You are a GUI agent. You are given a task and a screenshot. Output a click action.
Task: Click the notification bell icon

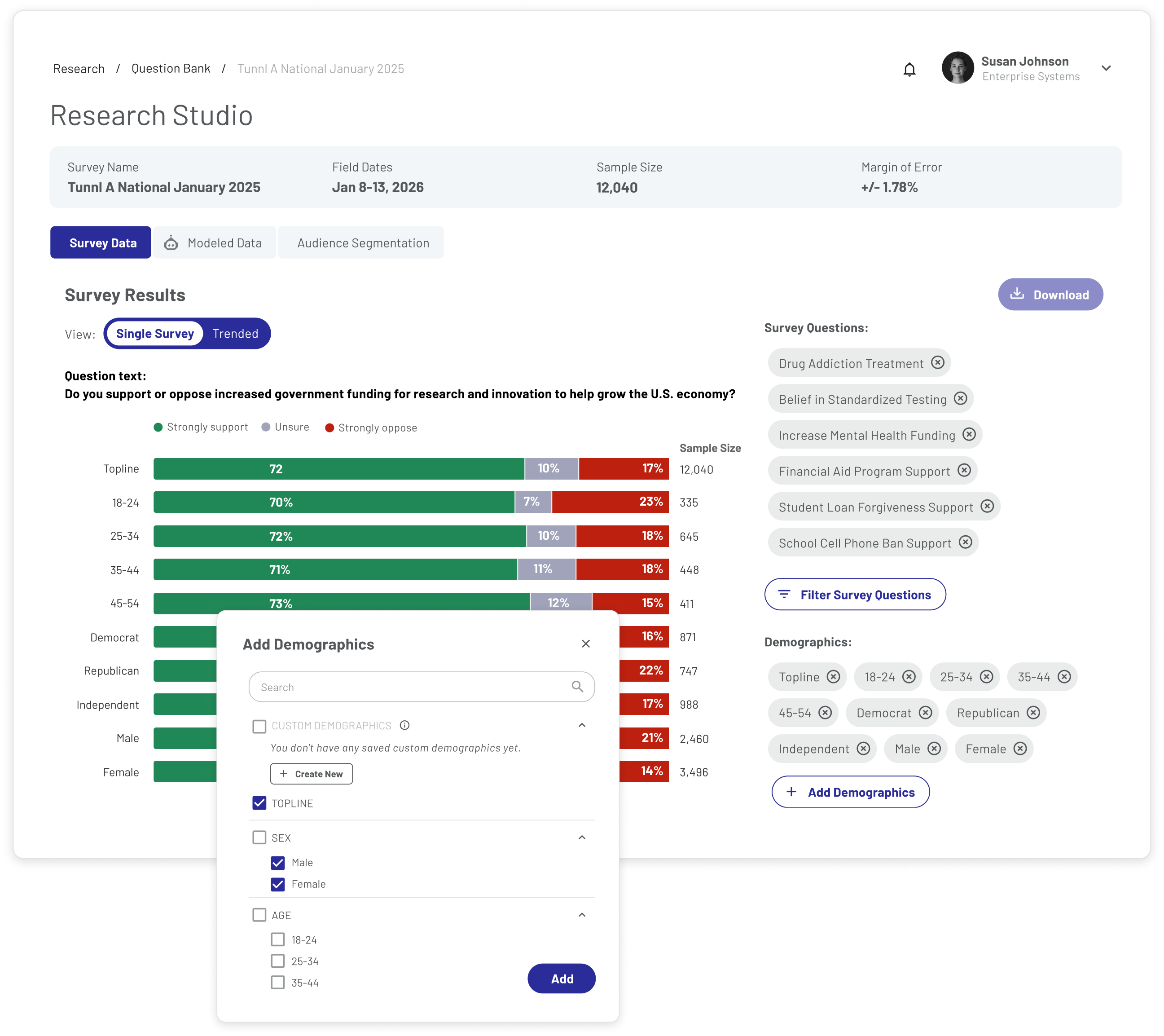coord(909,70)
